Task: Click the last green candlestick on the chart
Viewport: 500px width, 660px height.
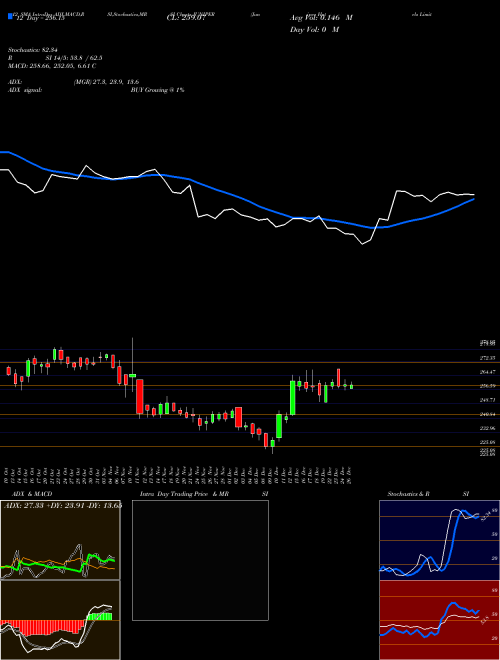Action: pos(351,386)
